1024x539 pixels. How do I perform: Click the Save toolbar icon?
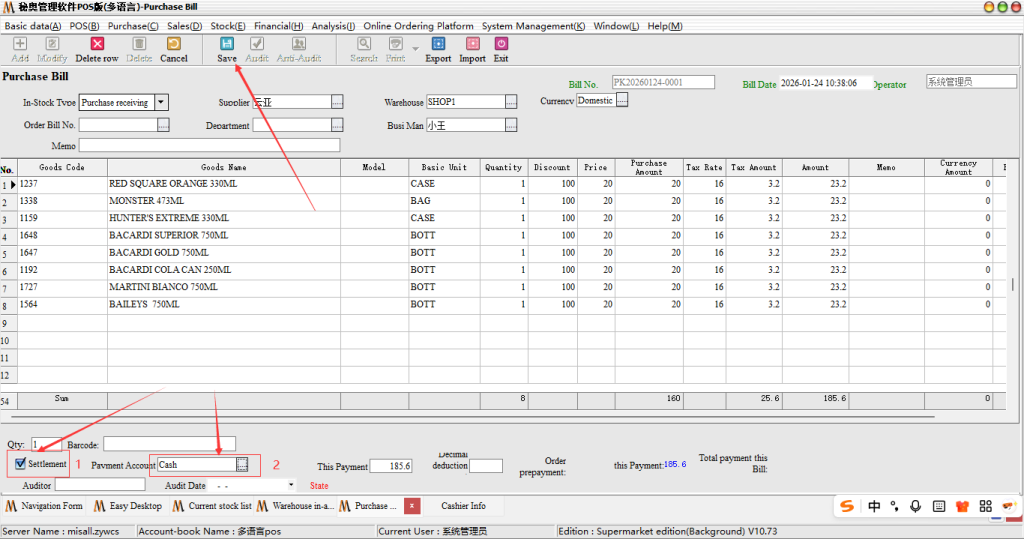pos(227,45)
